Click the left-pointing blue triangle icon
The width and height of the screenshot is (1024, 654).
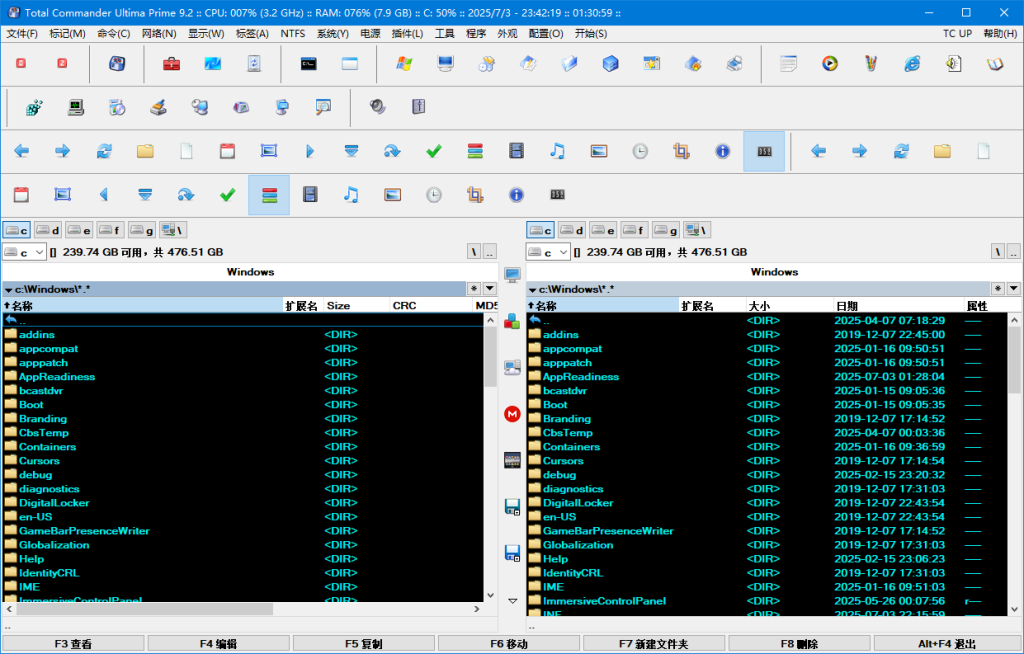104,195
